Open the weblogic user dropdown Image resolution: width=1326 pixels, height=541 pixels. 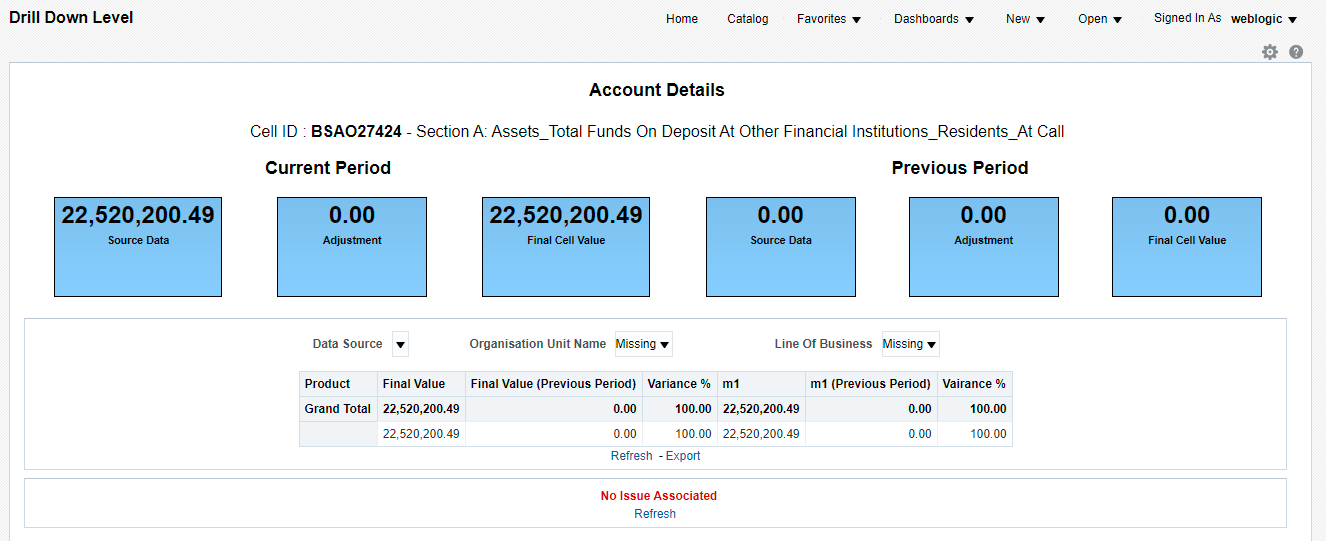(x=1264, y=19)
